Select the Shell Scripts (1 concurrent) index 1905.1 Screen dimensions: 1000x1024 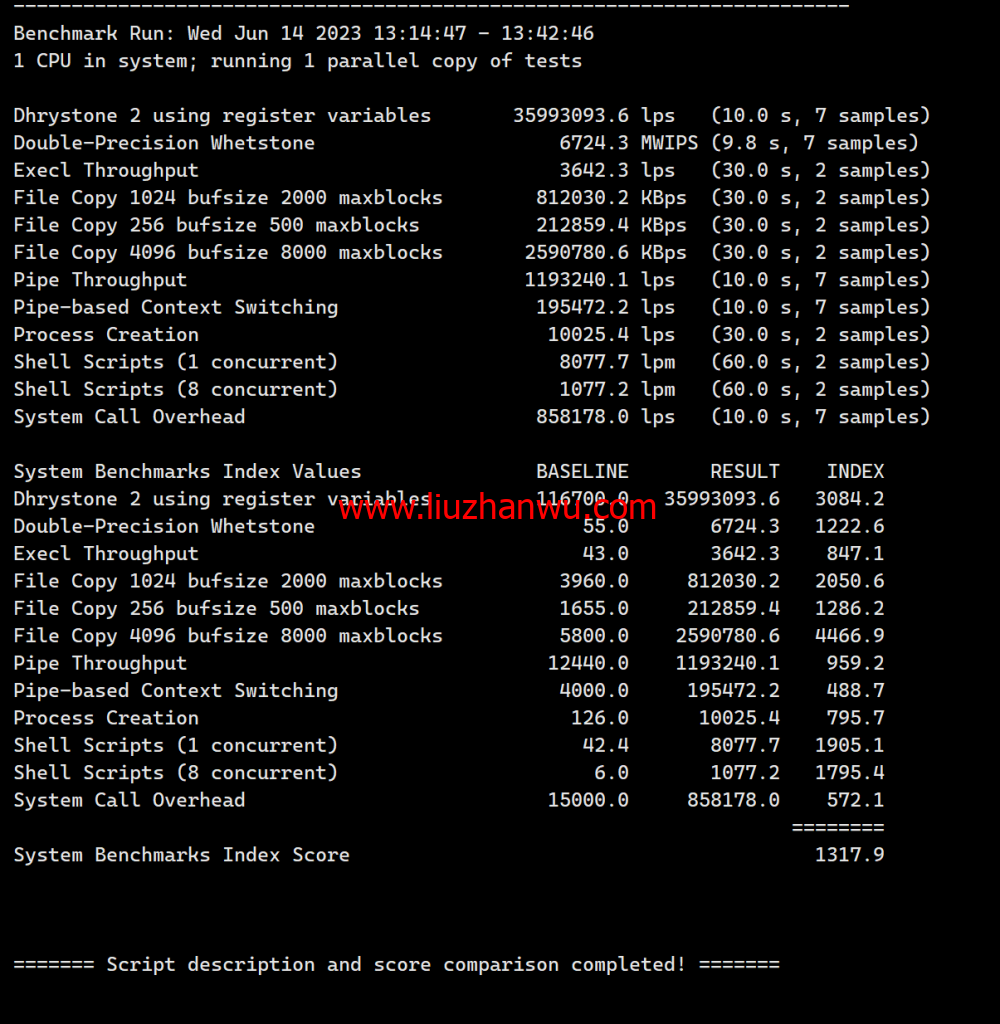click(x=849, y=746)
